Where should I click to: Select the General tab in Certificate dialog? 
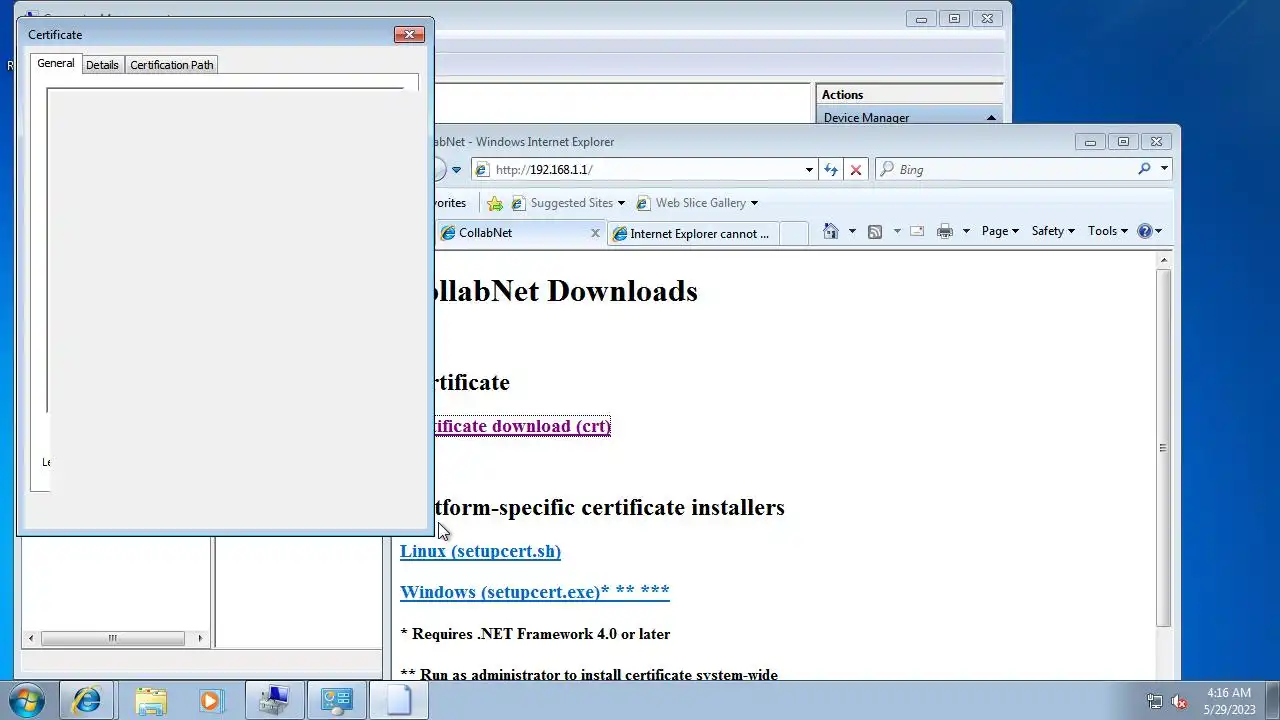(x=56, y=63)
